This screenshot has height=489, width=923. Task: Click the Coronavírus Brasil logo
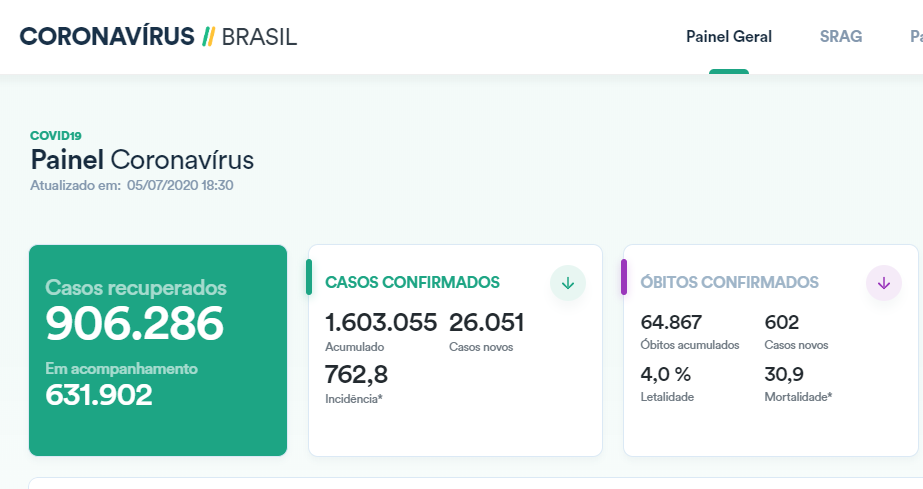158,37
